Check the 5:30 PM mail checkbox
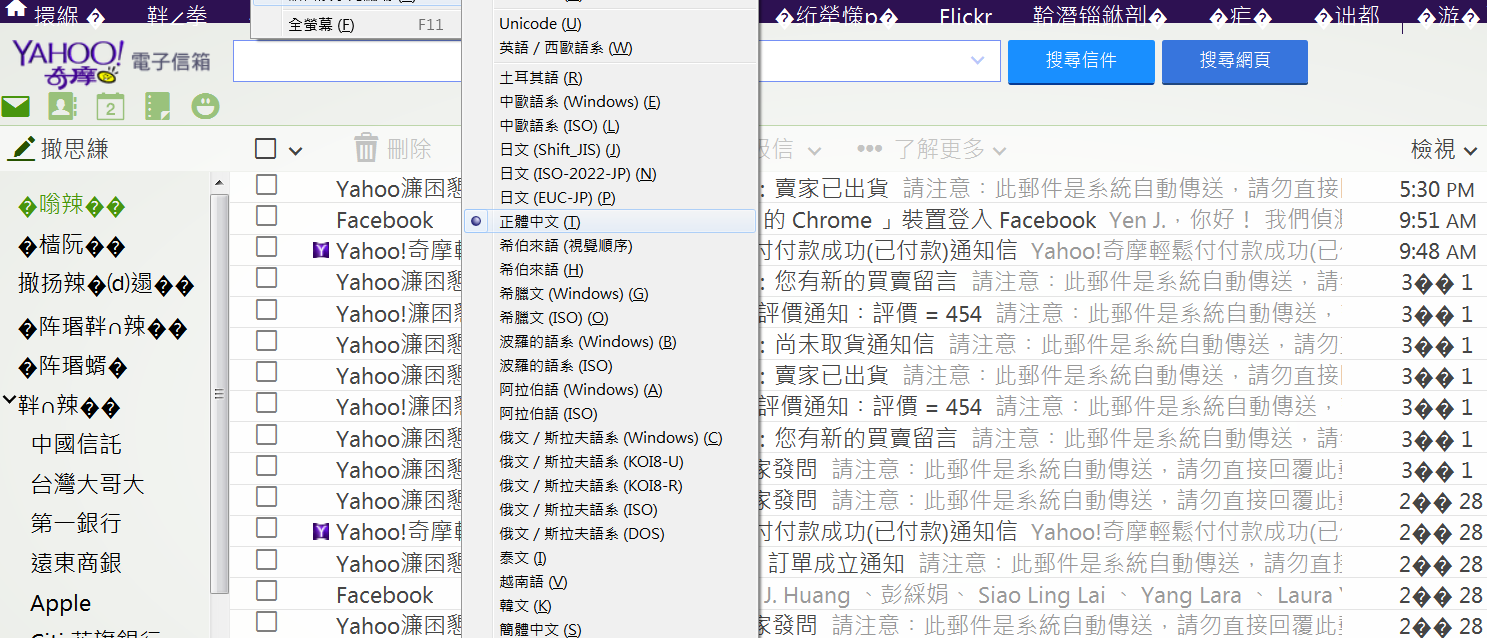Image resolution: width=1487 pixels, height=638 pixels. 266,185
